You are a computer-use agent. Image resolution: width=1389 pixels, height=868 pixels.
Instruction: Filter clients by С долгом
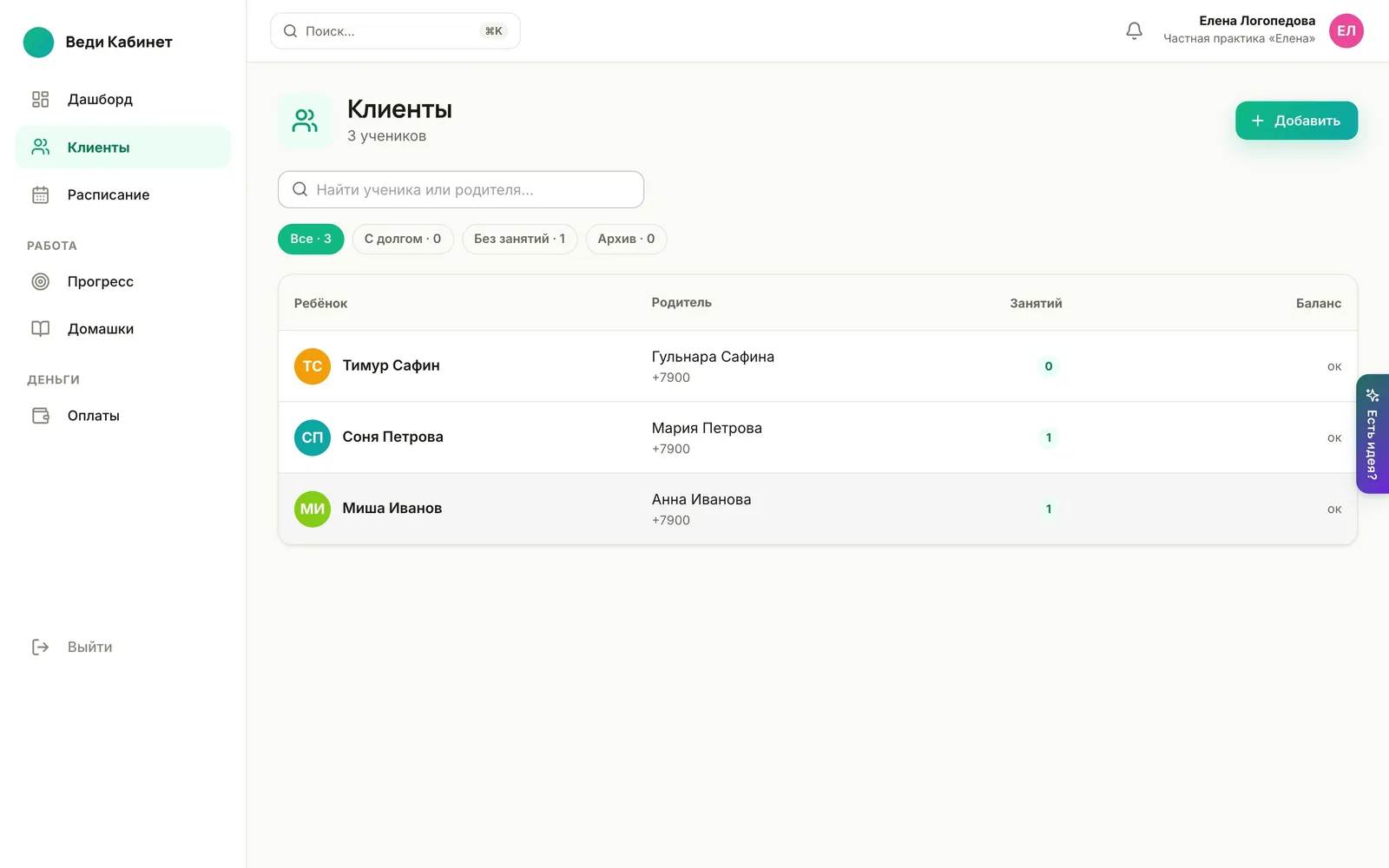point(403,239)
